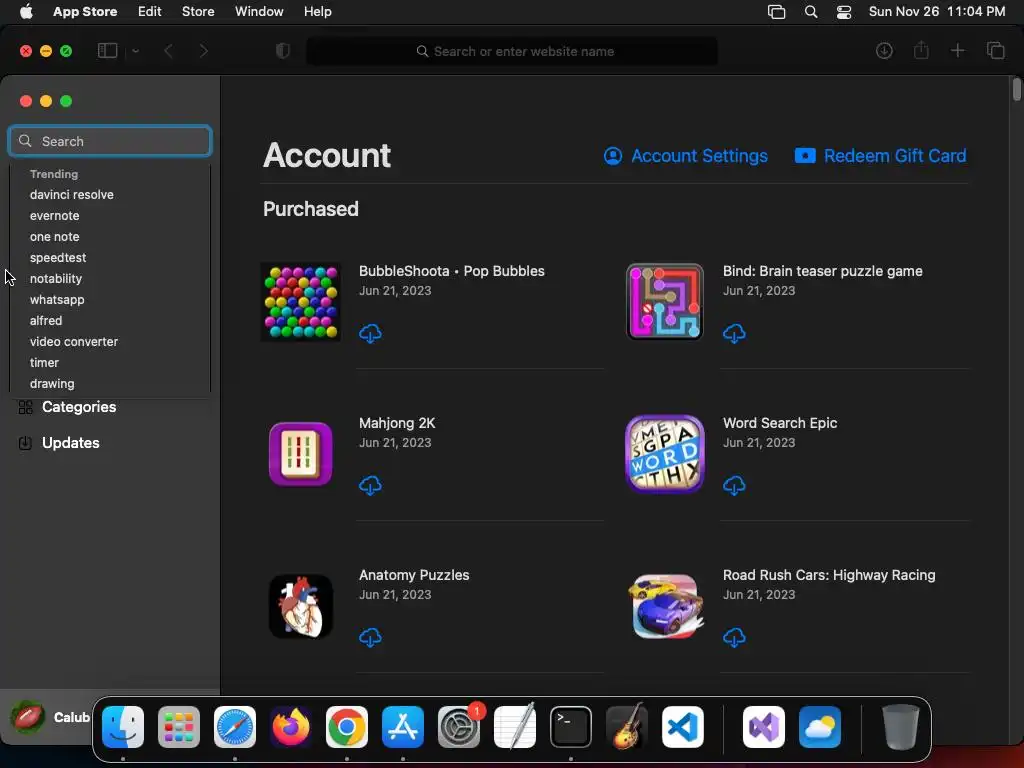
Task: Click date and time in menu bar
Action: [x=936, y=12]
